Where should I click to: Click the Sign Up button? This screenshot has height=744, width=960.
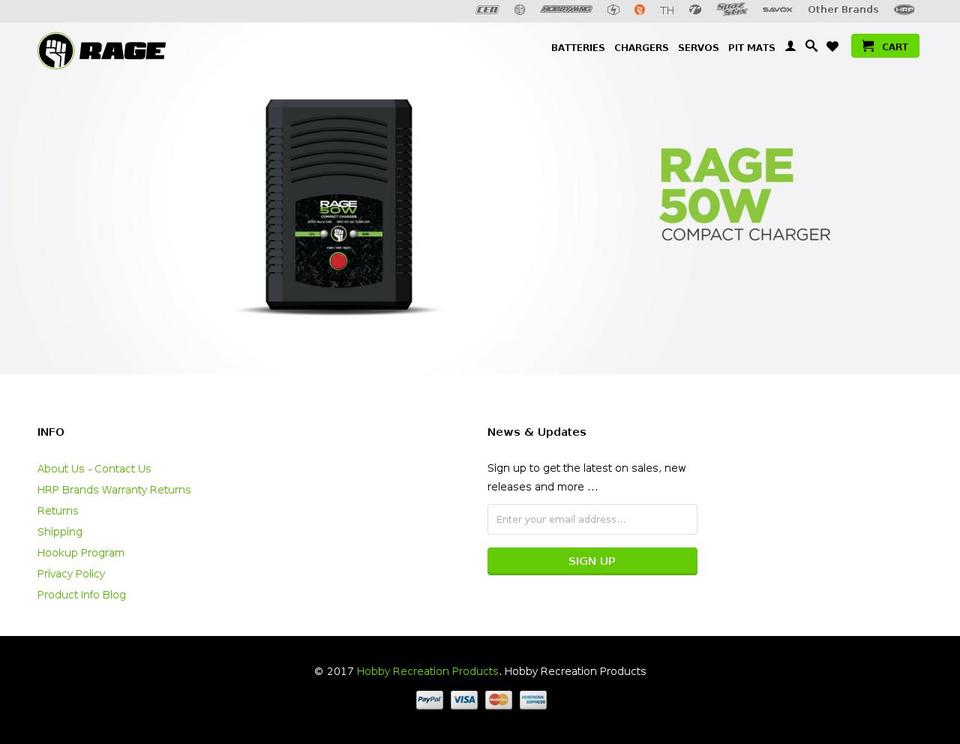[x=592, y=561]
